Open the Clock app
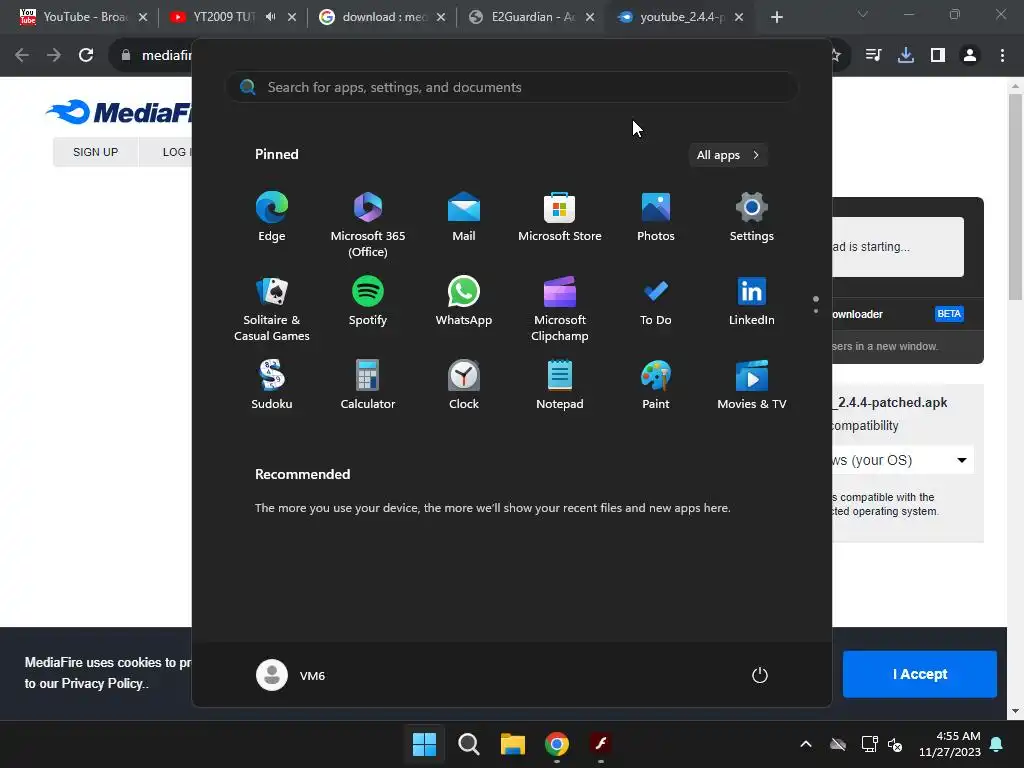 pyautogui.click(x=464, y=385)
